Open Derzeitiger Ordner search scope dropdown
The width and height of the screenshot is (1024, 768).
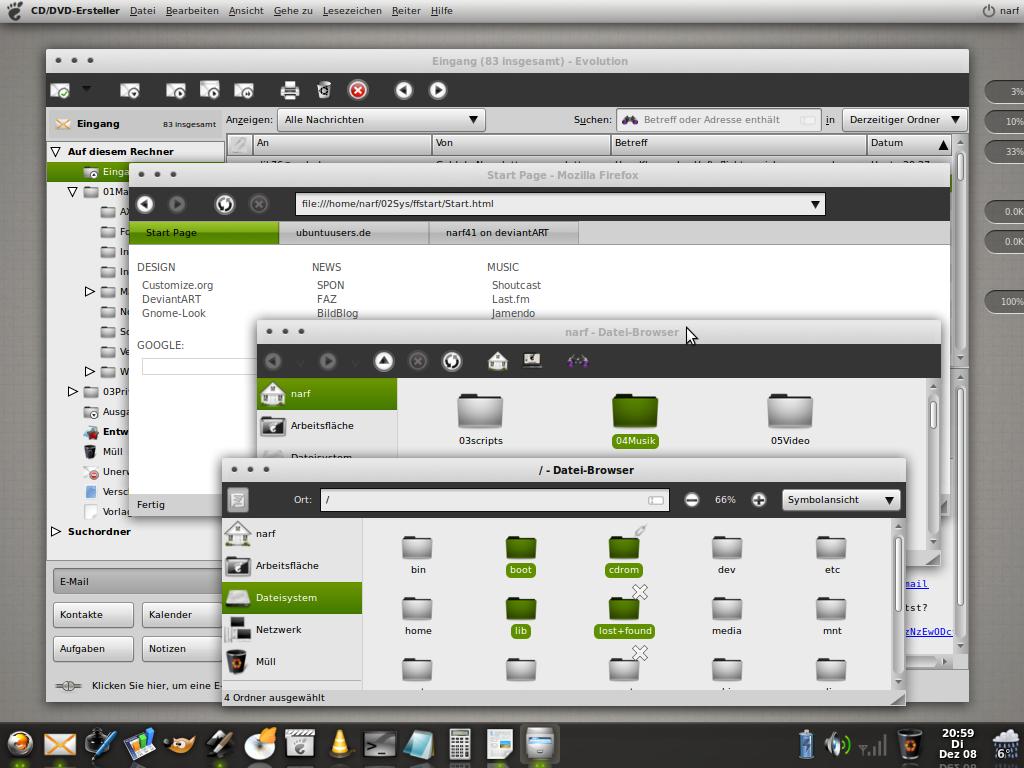[x=904, y=120]
